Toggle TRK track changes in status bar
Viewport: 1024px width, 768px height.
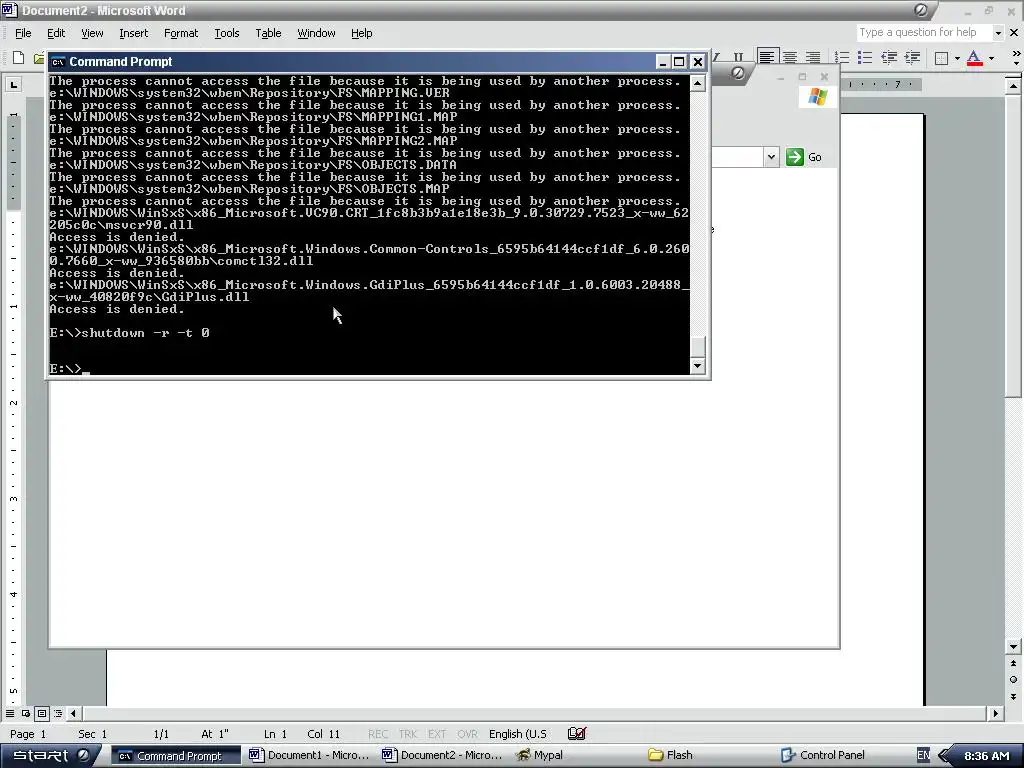coord(408,734)
